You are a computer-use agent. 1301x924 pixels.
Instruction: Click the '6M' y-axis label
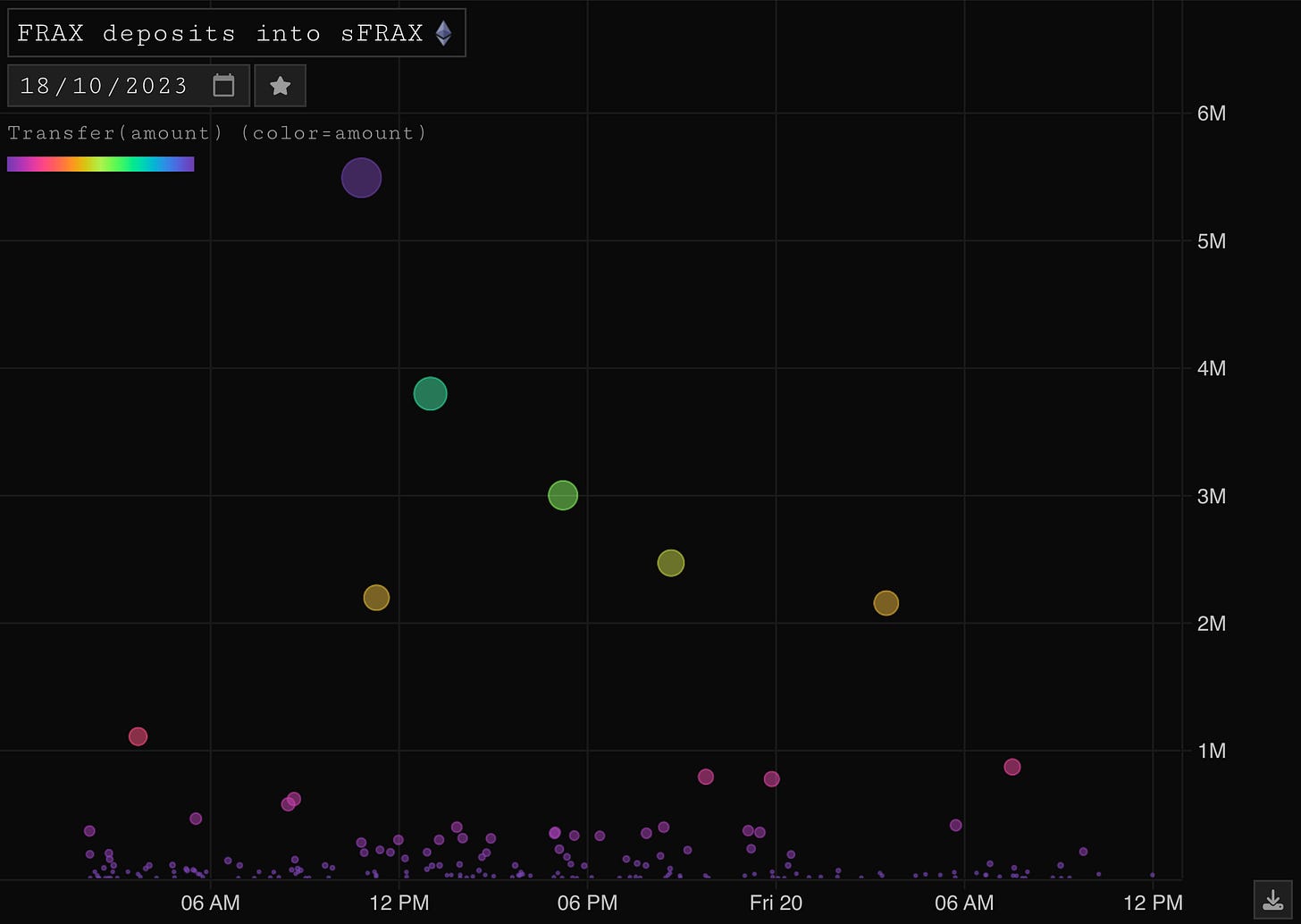point(1211,113)
